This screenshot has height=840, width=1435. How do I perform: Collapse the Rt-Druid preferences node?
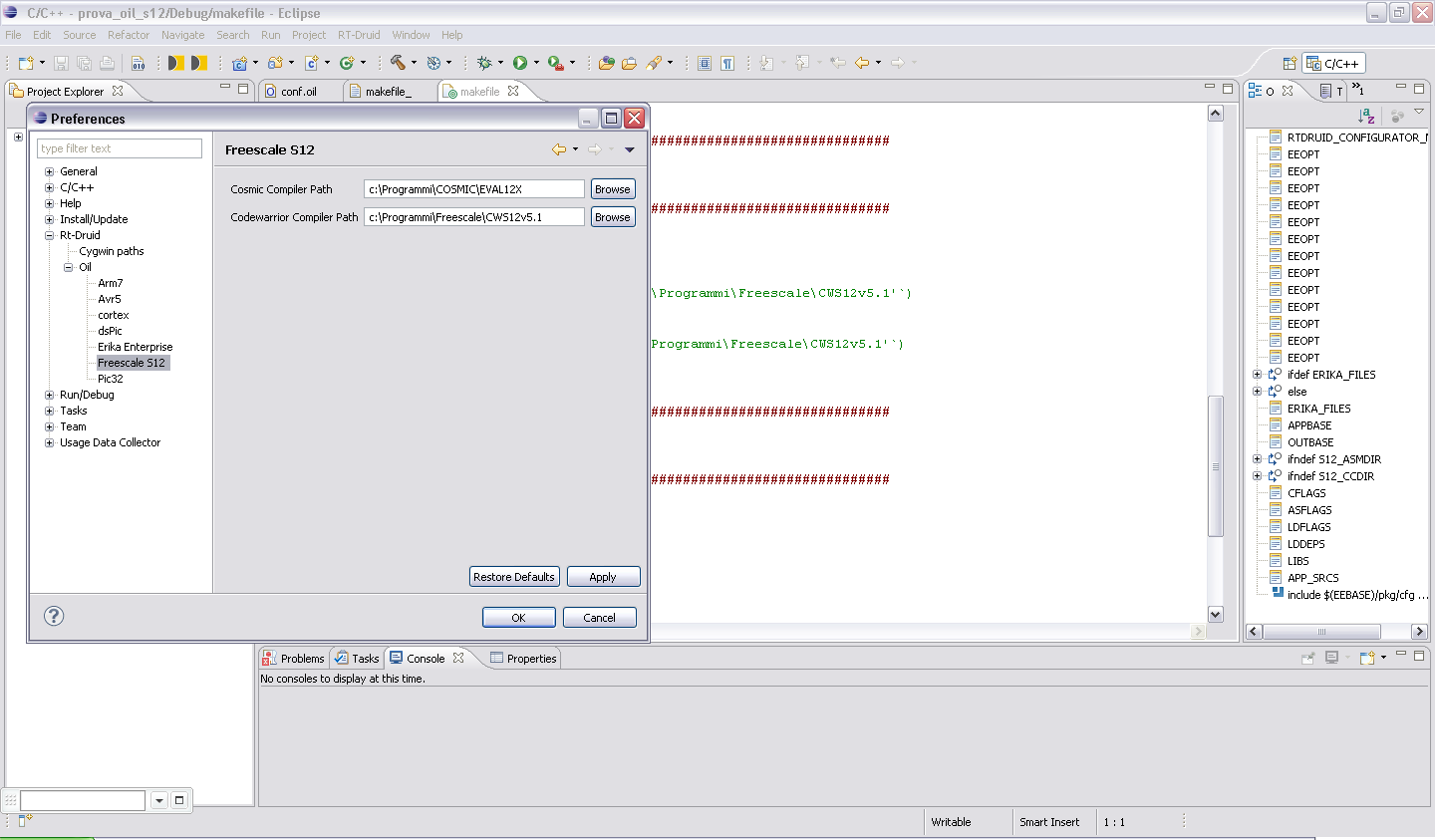(49, 235)
